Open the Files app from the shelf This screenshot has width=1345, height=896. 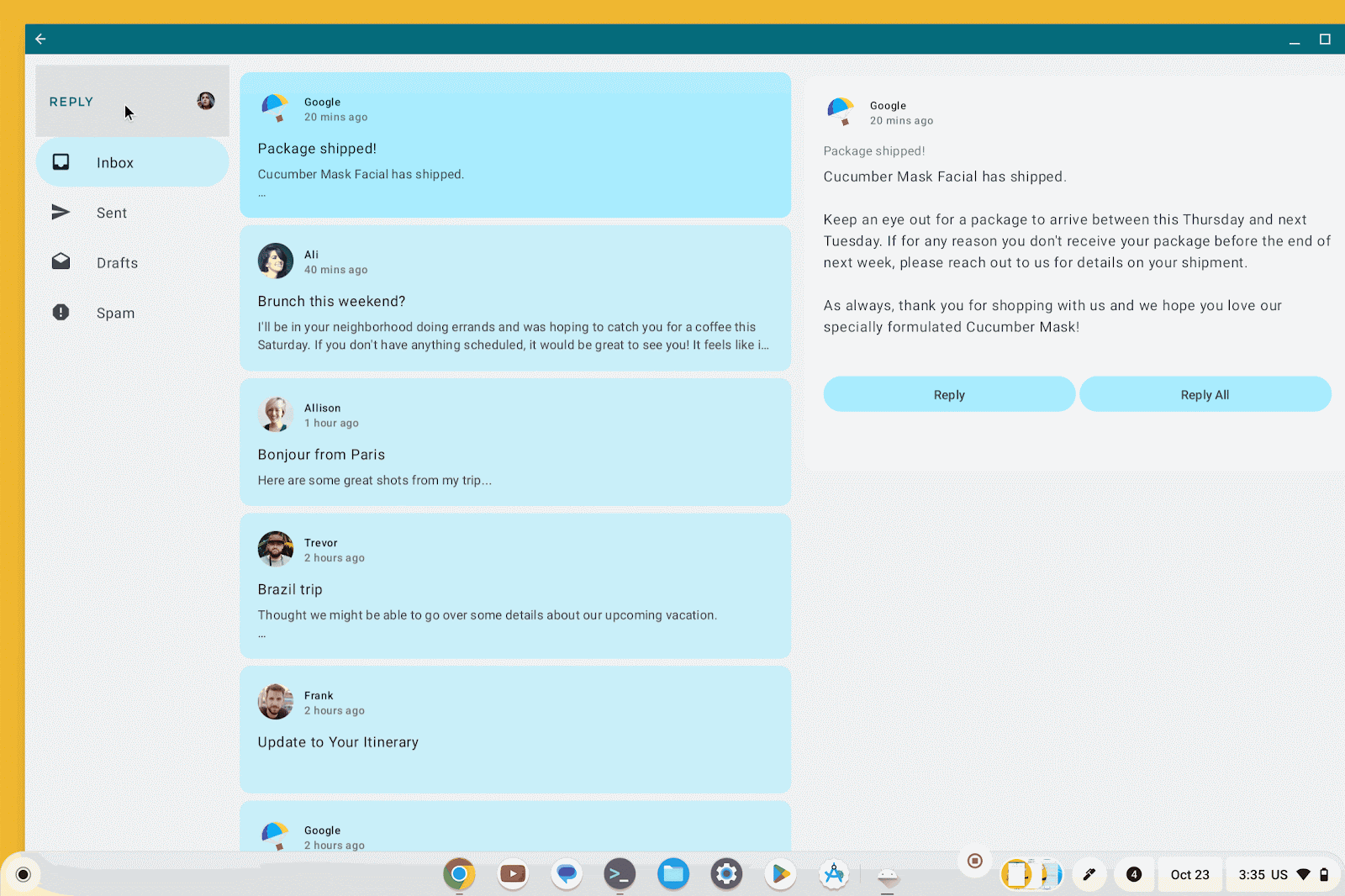click(673, 875)
